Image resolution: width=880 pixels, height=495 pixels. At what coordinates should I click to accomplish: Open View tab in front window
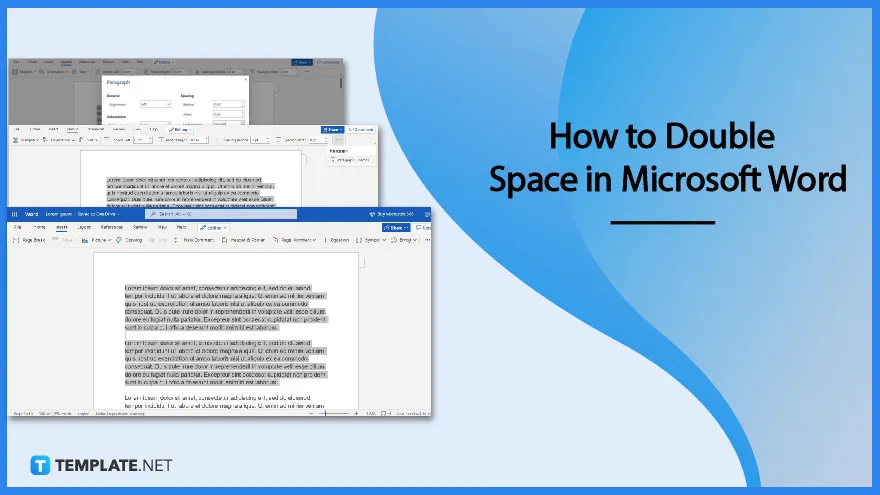coord(162,228)
